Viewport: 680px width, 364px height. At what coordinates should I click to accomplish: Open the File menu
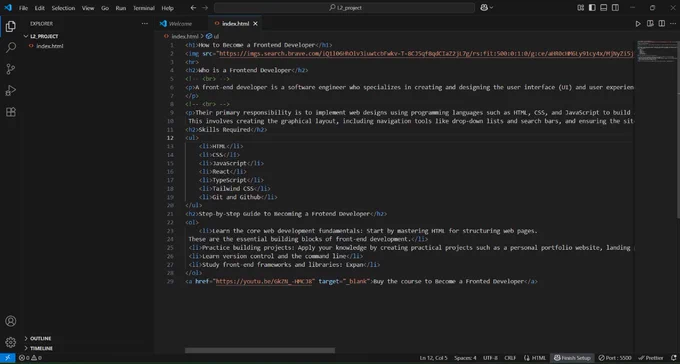[x=23, y=8]
